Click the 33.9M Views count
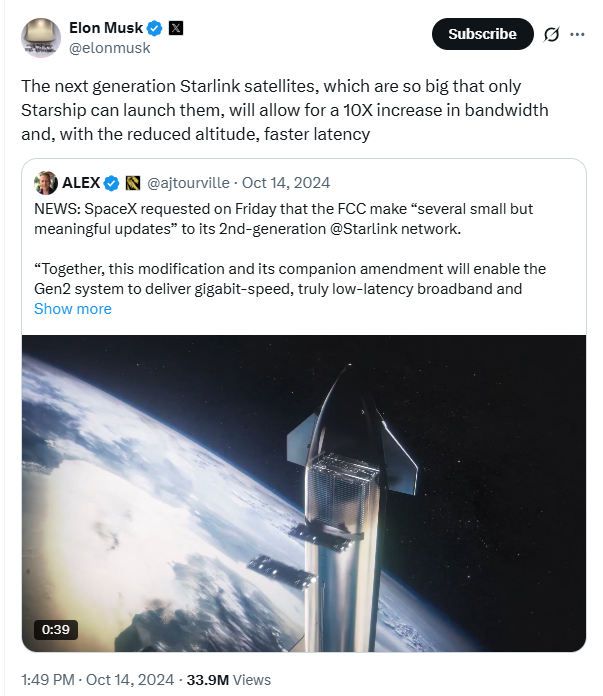Screen dimensions: 603x696 click(231, 679)
